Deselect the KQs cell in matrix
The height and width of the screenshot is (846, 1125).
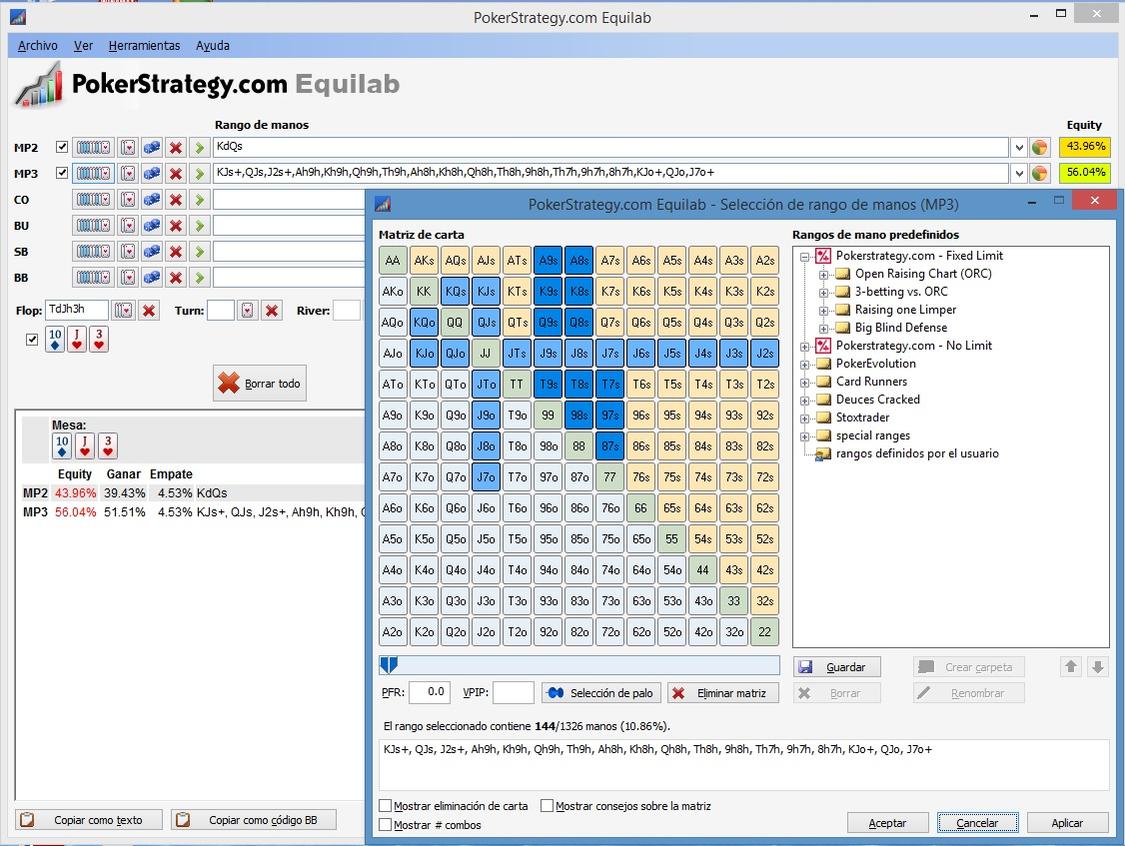point(455,291)
